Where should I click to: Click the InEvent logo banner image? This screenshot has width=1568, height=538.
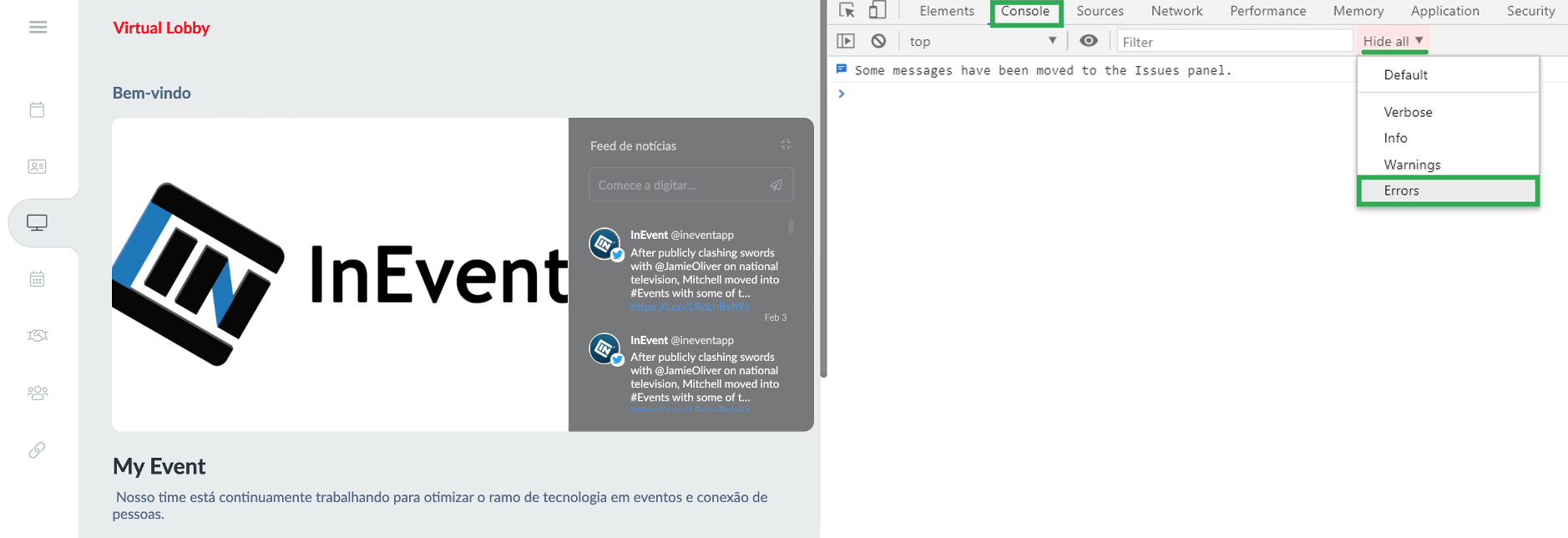(x=340, y=274)
